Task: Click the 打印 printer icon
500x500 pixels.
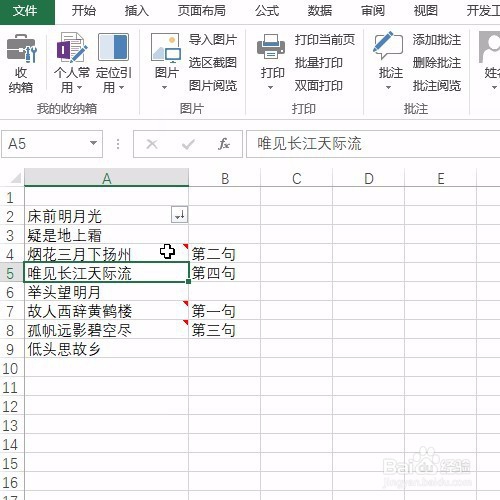Action: click(x=271, y=46)
